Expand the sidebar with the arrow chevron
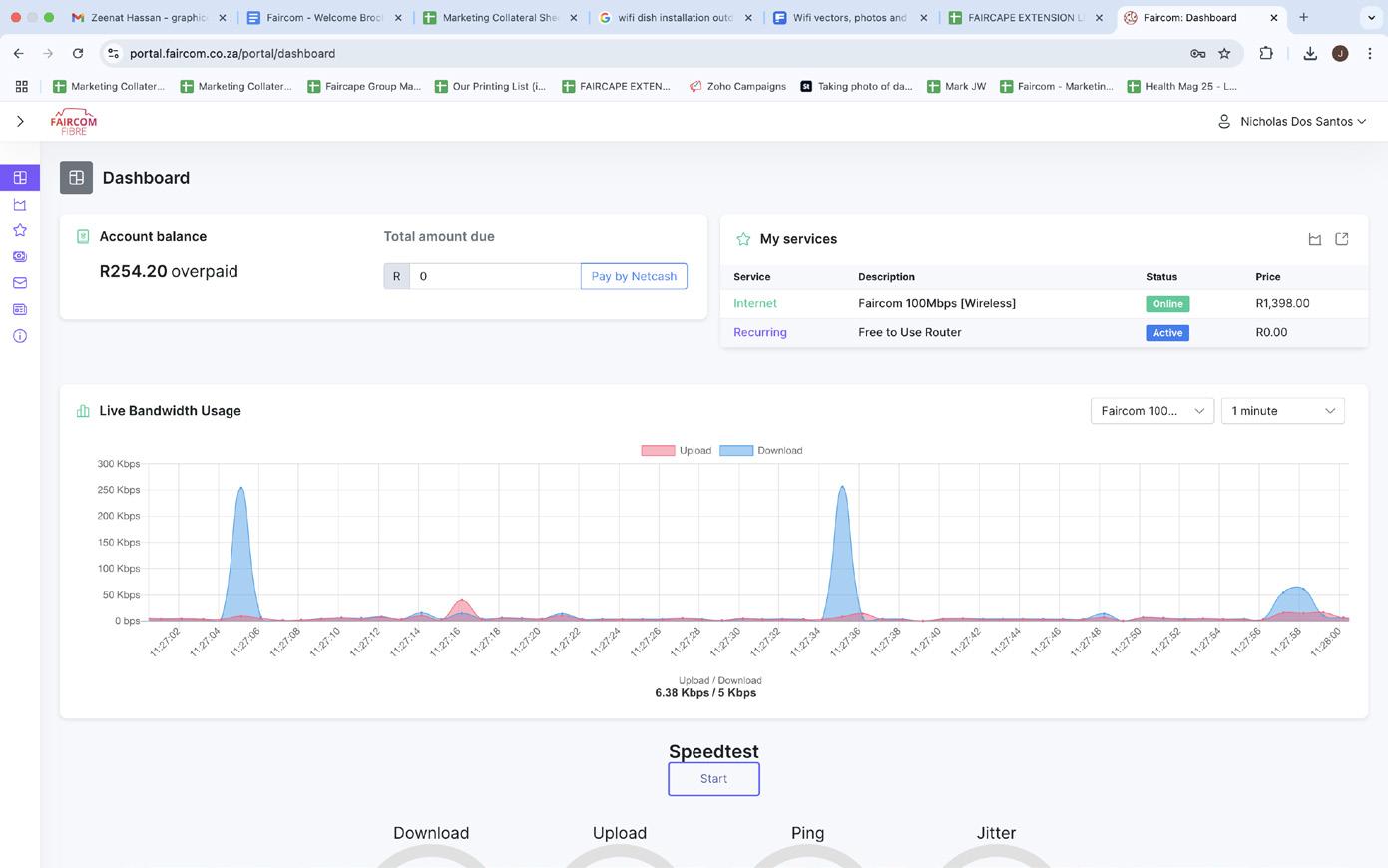This screenshot has height=868, width=1388. pos(20,122)
